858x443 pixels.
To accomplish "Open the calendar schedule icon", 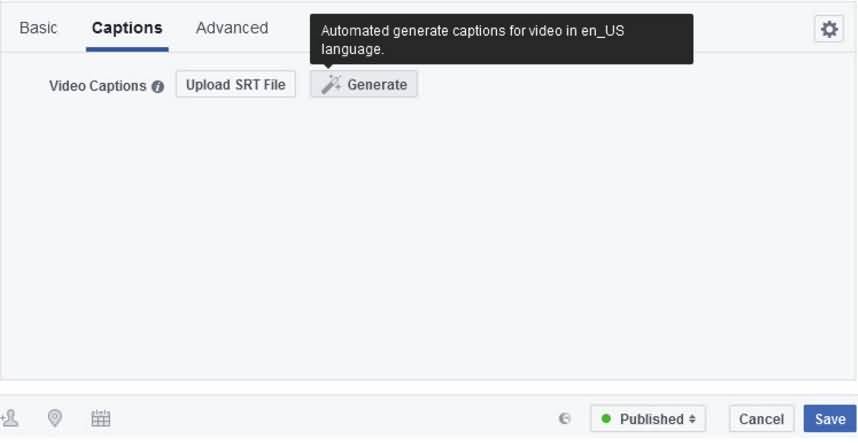I will pos(101,419).
